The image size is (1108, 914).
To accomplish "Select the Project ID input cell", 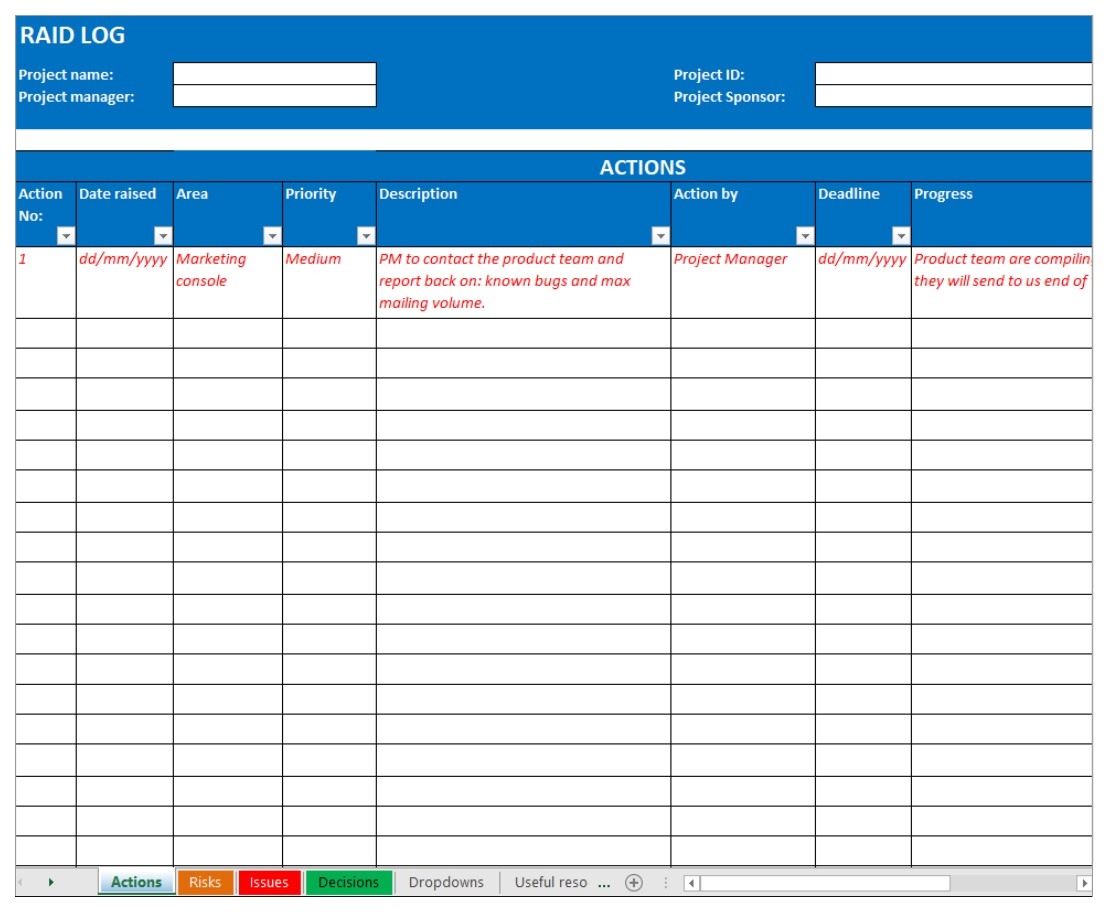I will 953,74.
